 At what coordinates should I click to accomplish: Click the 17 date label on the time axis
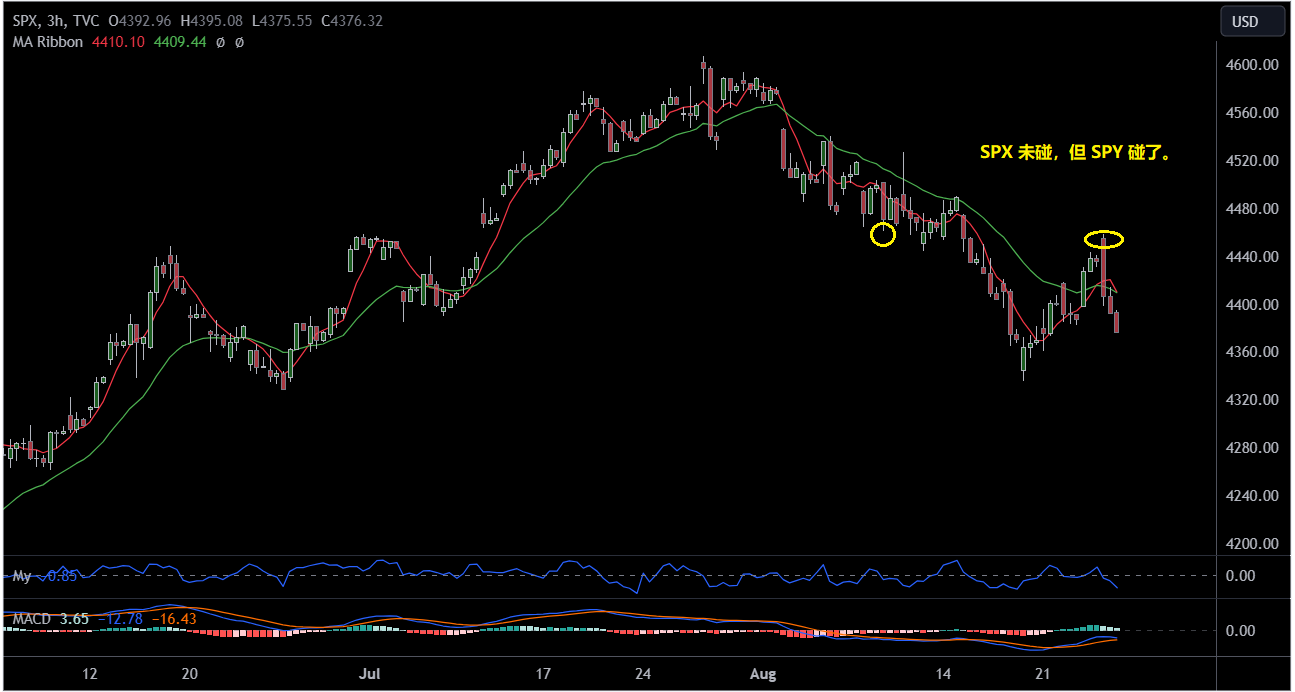click(x=543, y=674)
